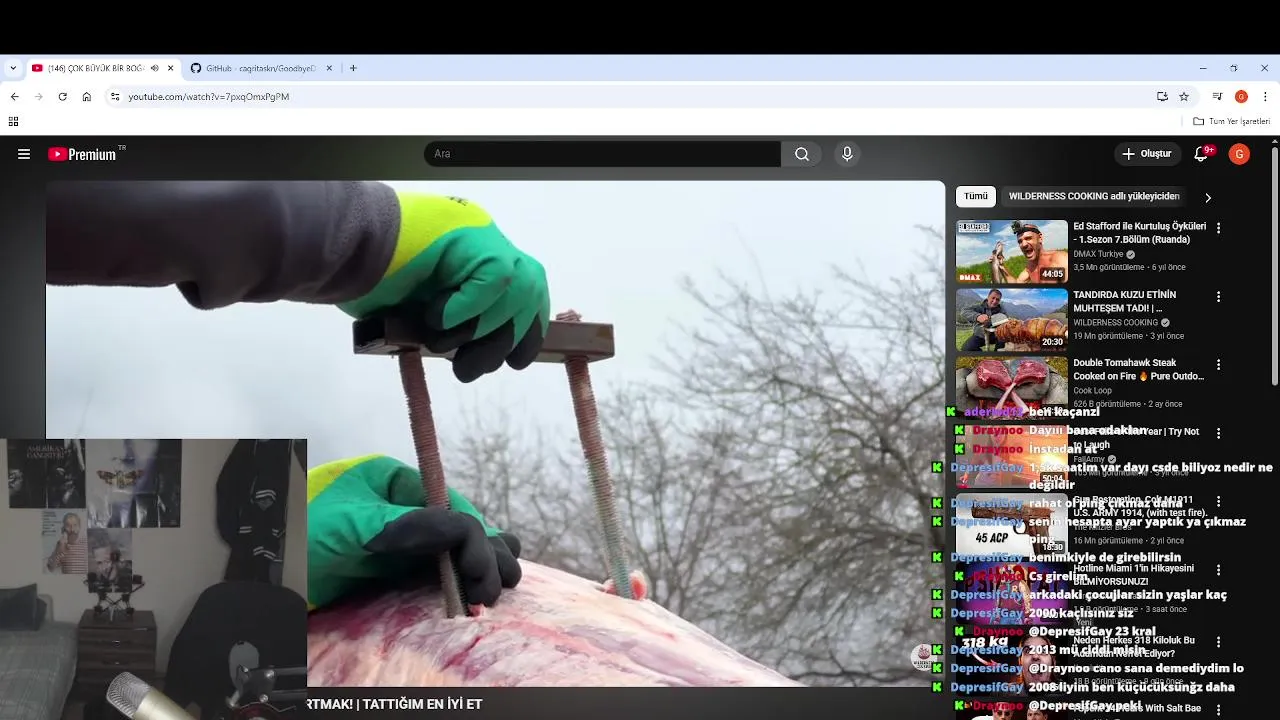Focus the Ara search input field

click(603, 154)
